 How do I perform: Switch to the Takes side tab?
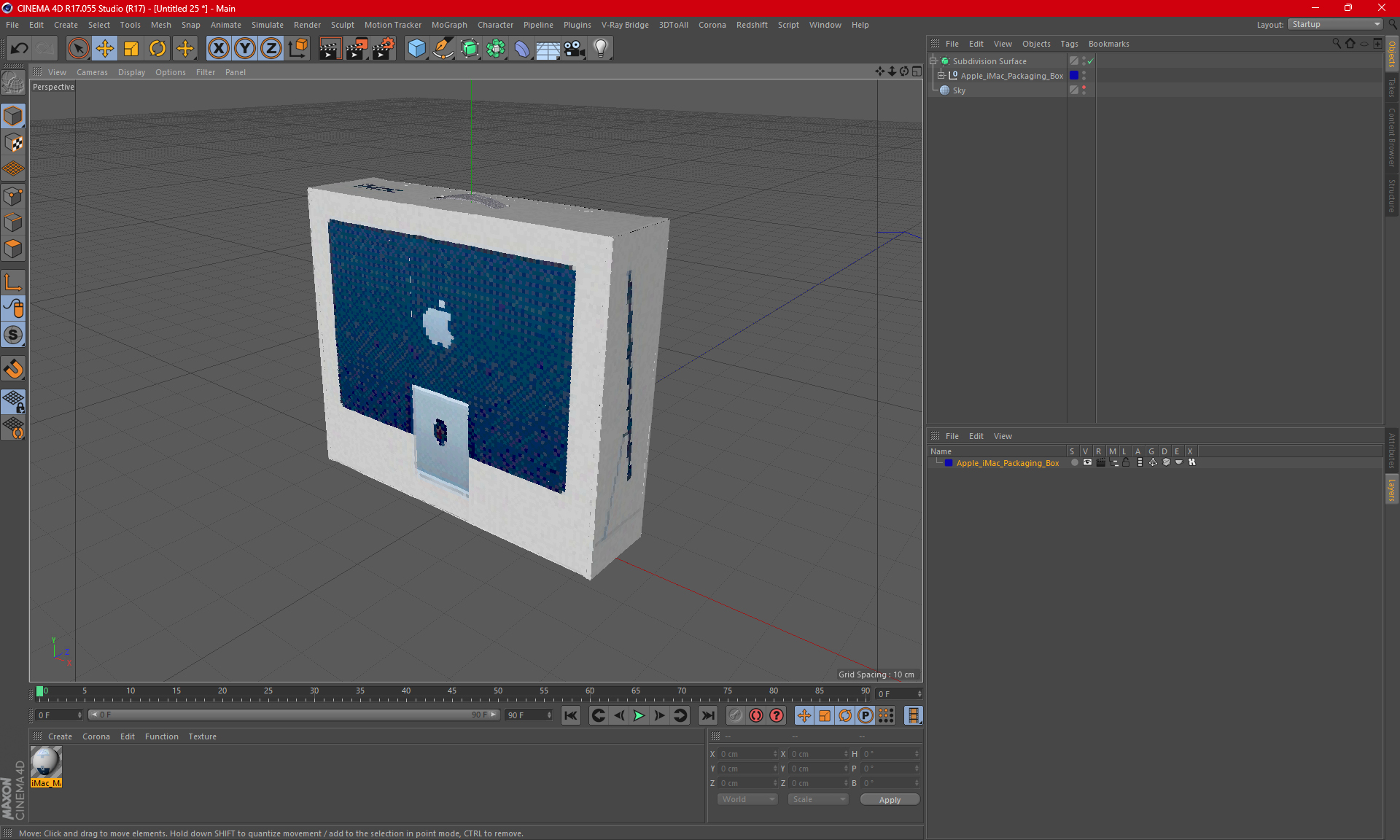1391,87
